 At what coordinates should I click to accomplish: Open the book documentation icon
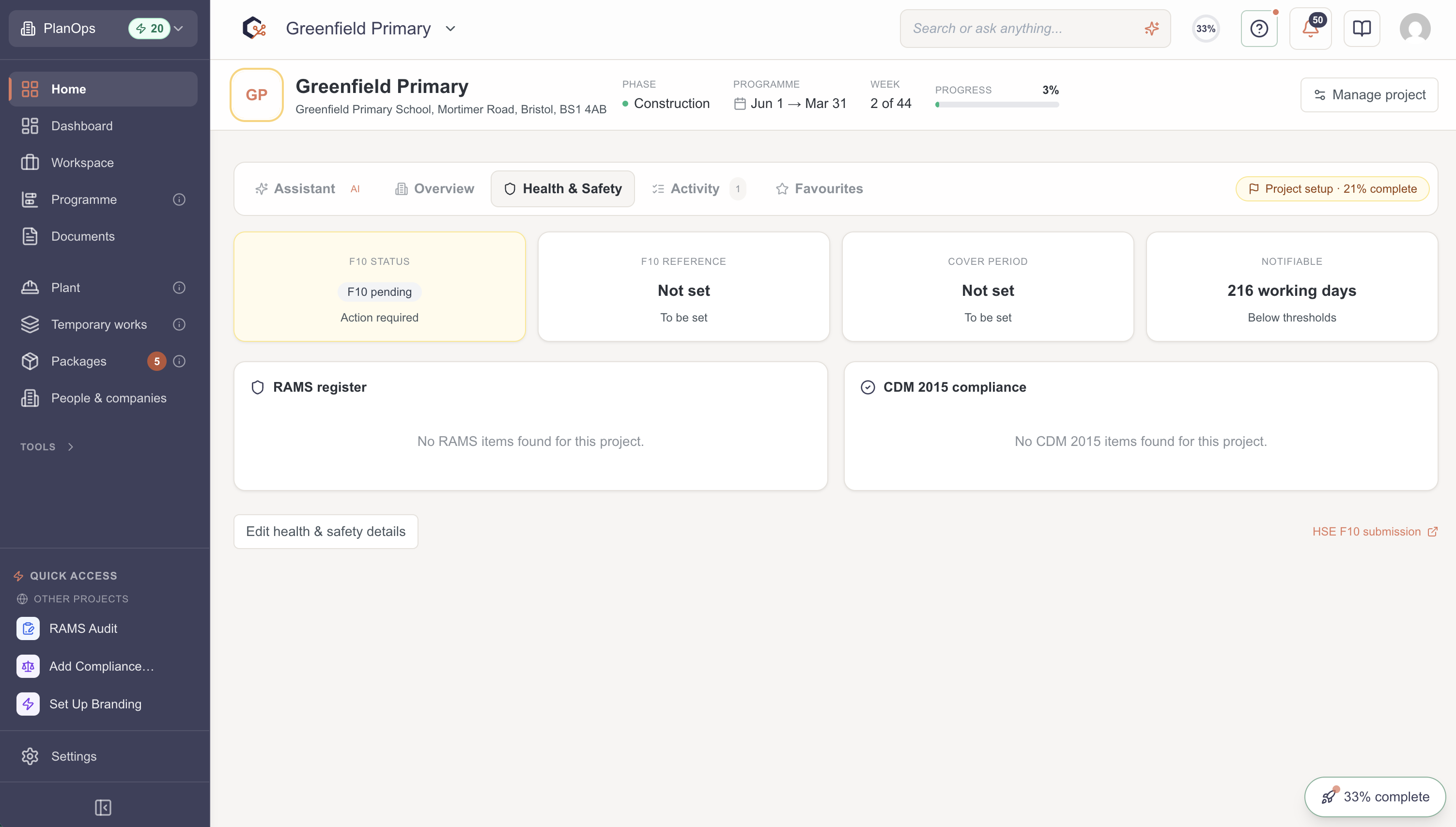(1362, 29)
